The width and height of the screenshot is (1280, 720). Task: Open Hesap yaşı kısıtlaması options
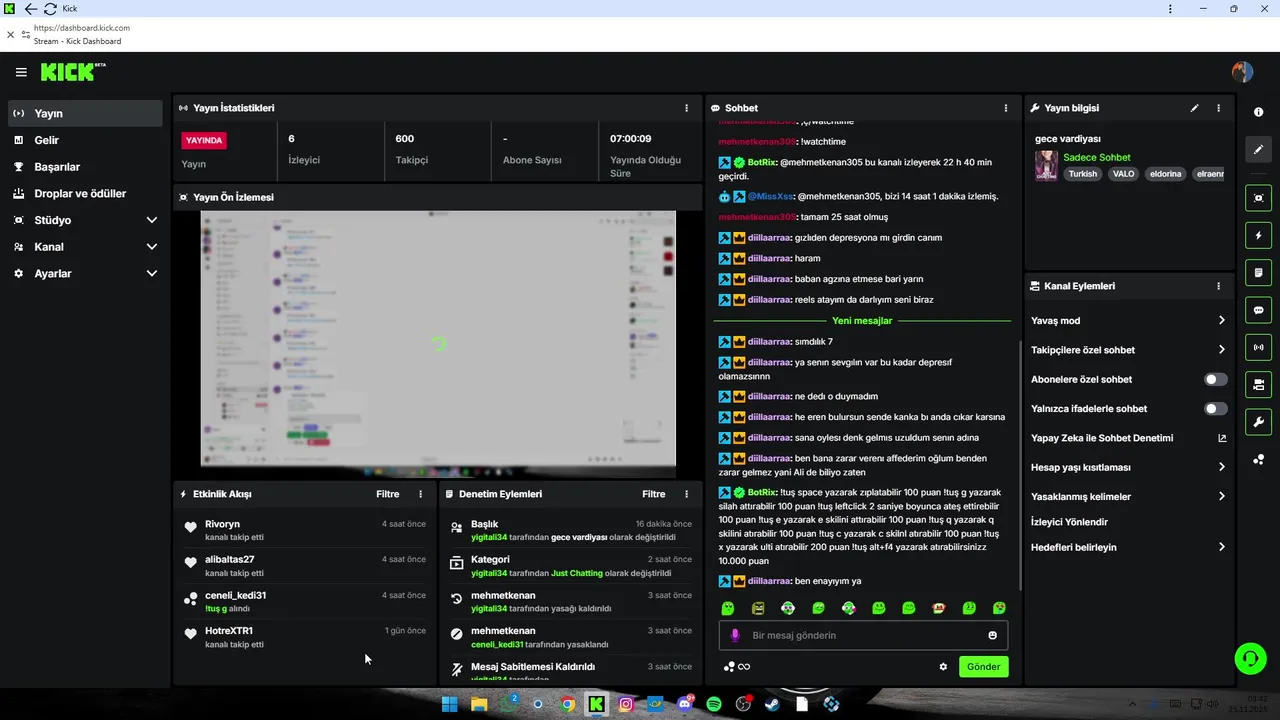(1128, 467)
